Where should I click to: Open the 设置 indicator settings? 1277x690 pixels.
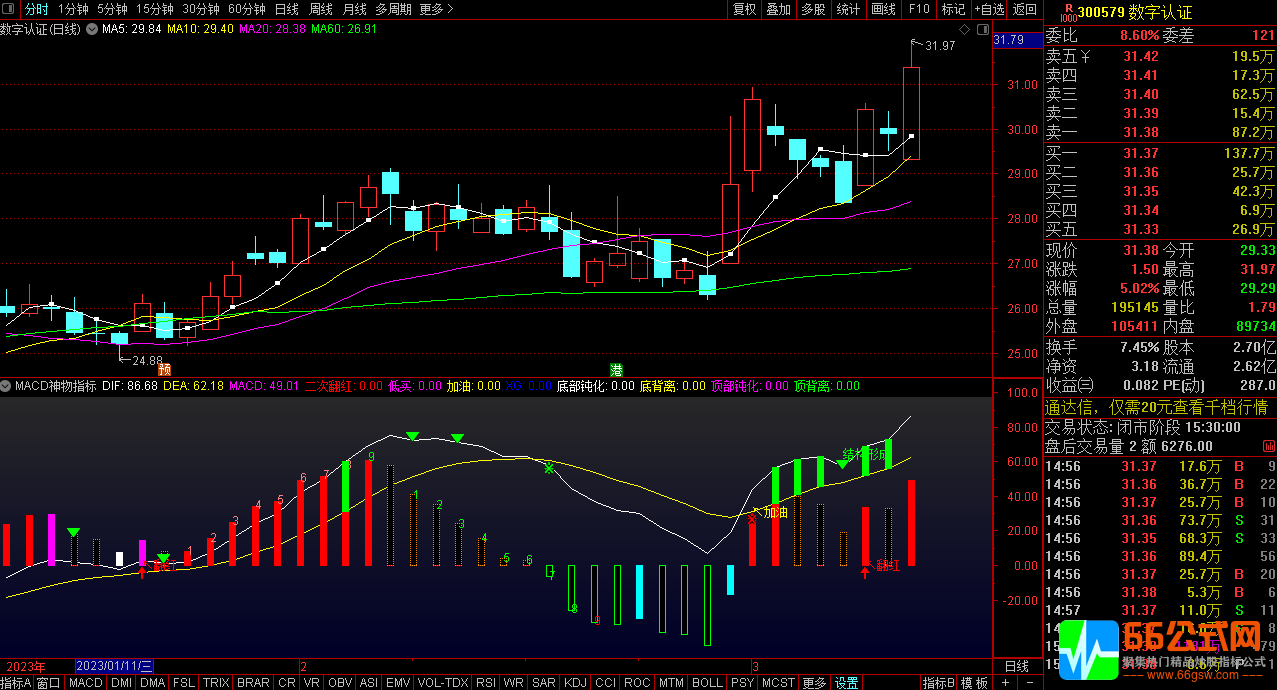(847, 683)
